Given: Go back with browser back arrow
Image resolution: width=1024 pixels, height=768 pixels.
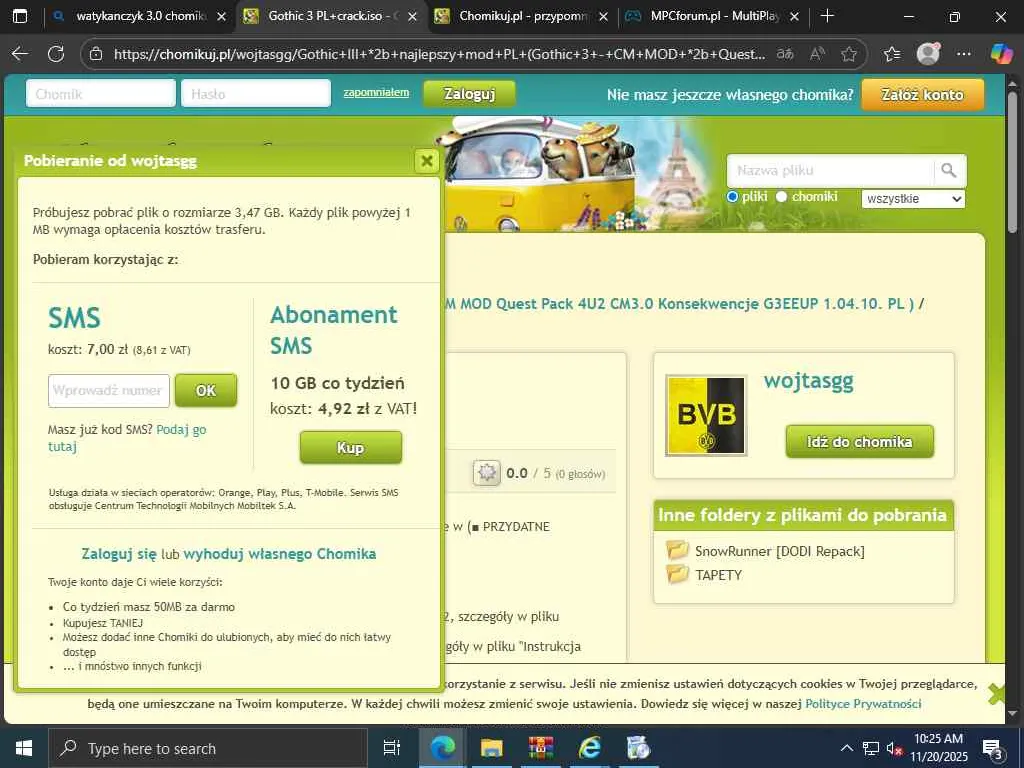Looking at the screenshot, I should [20, 54].
